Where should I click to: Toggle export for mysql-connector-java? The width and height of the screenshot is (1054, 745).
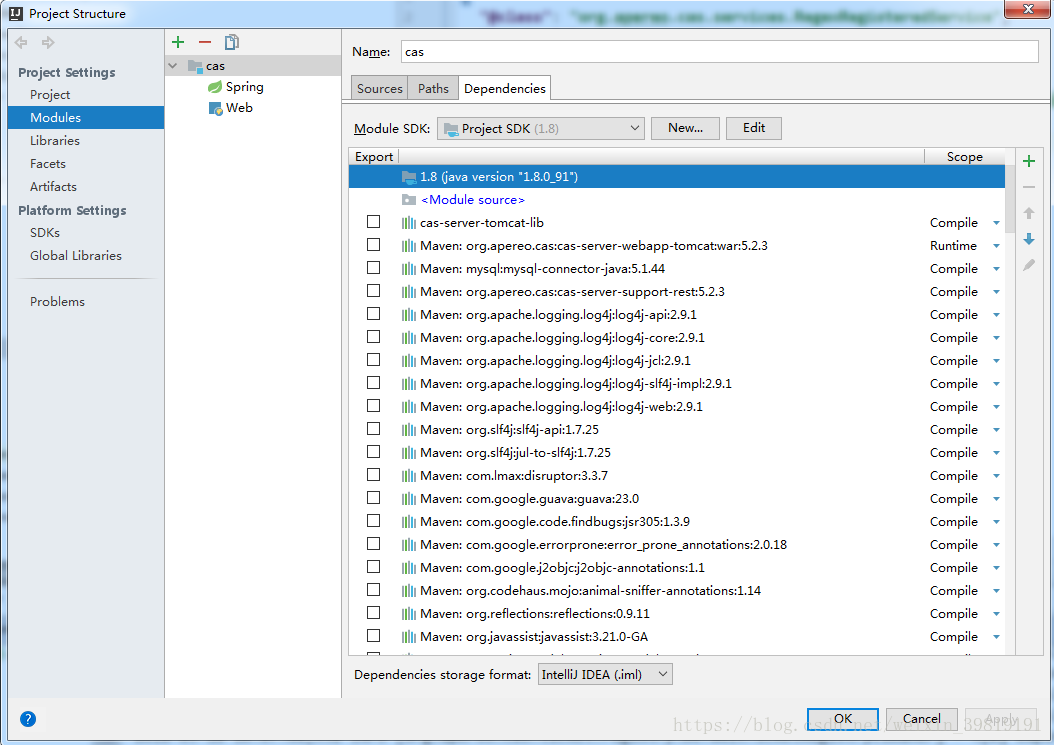coord(374,268)
